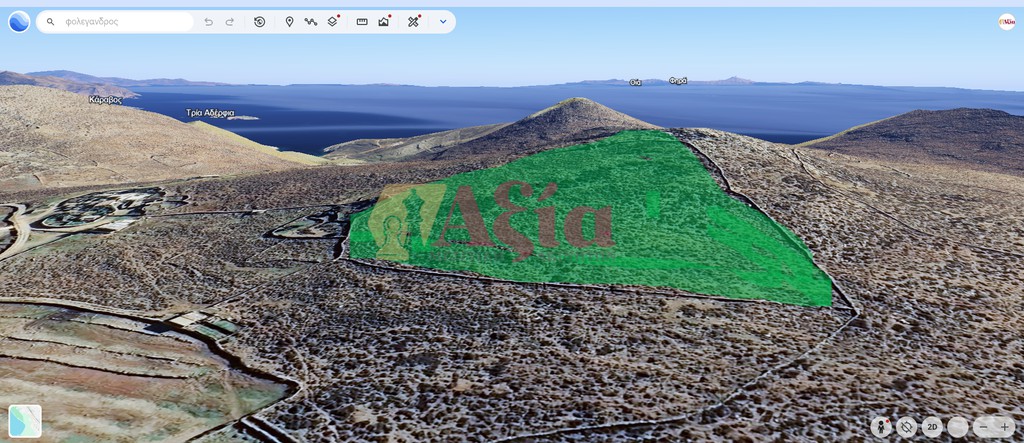Draw a path or polygon

[311, 22]
